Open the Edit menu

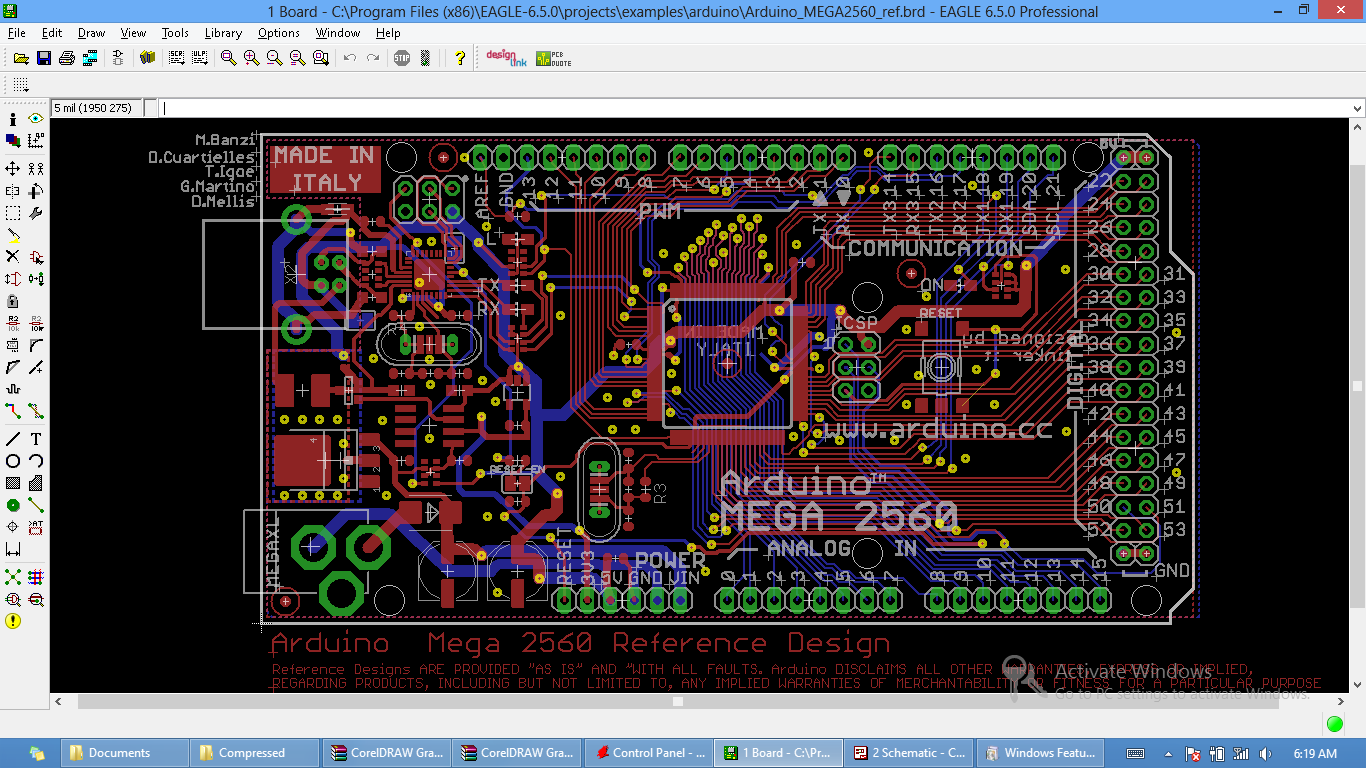tap(52, 33)
